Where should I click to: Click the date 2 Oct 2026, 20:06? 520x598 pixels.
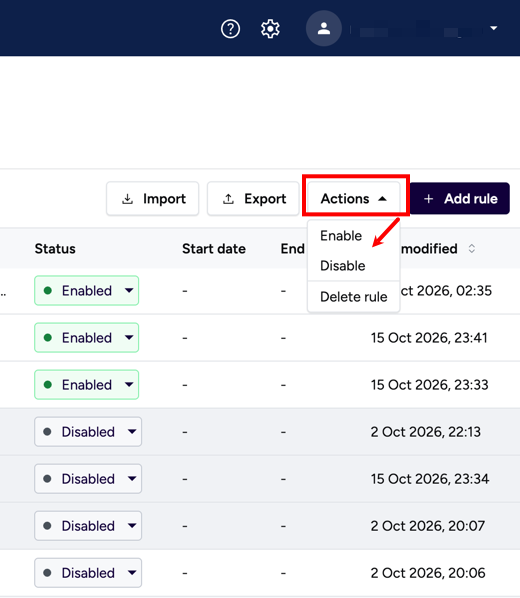click(428, 573)
